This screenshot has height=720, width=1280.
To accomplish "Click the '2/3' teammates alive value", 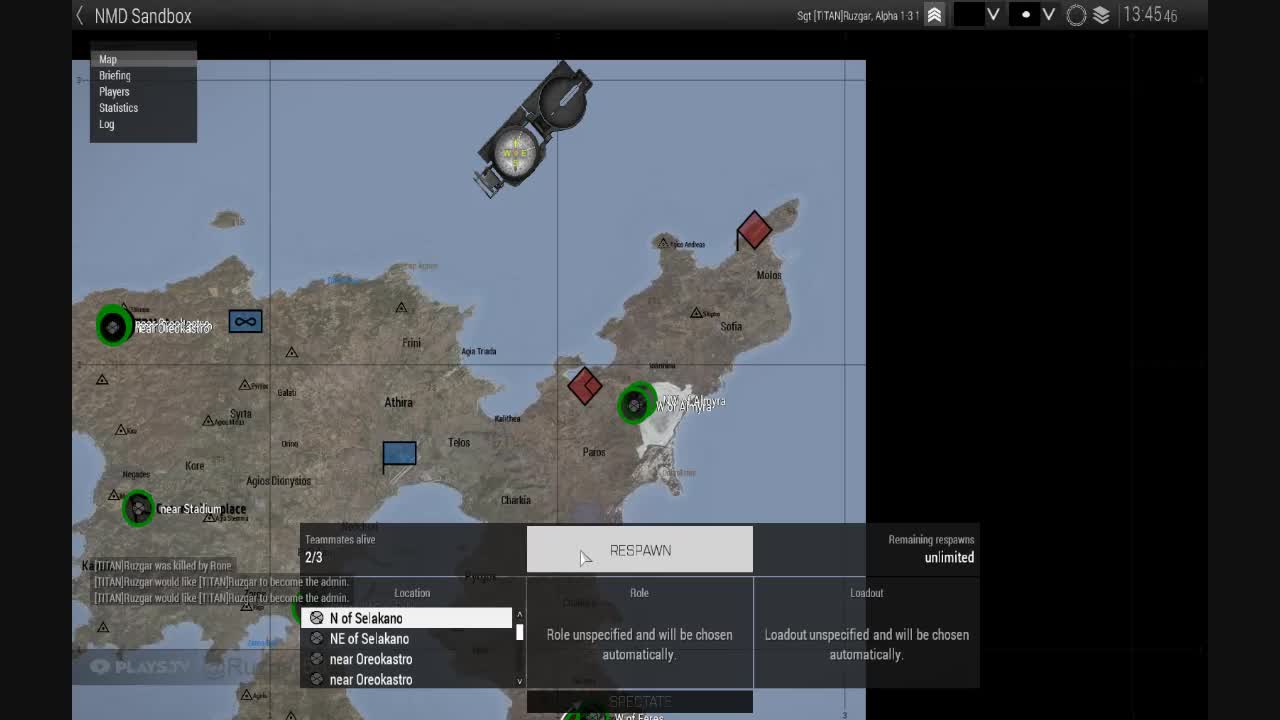I will 314,557.
